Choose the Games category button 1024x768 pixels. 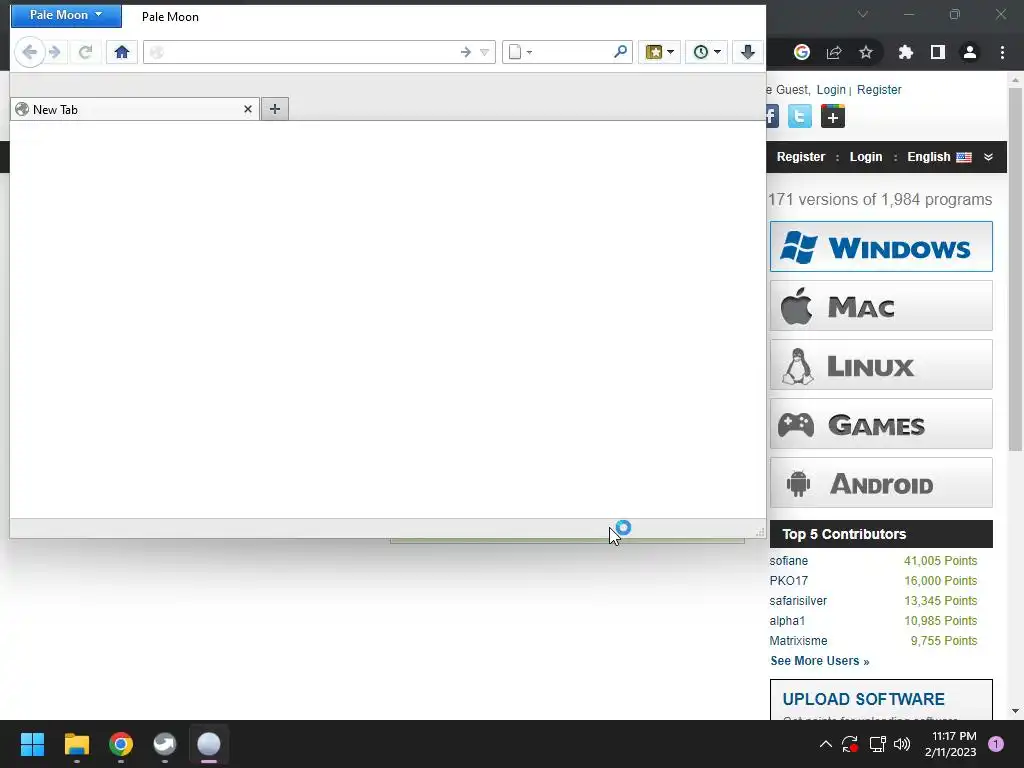coord(881,424)
